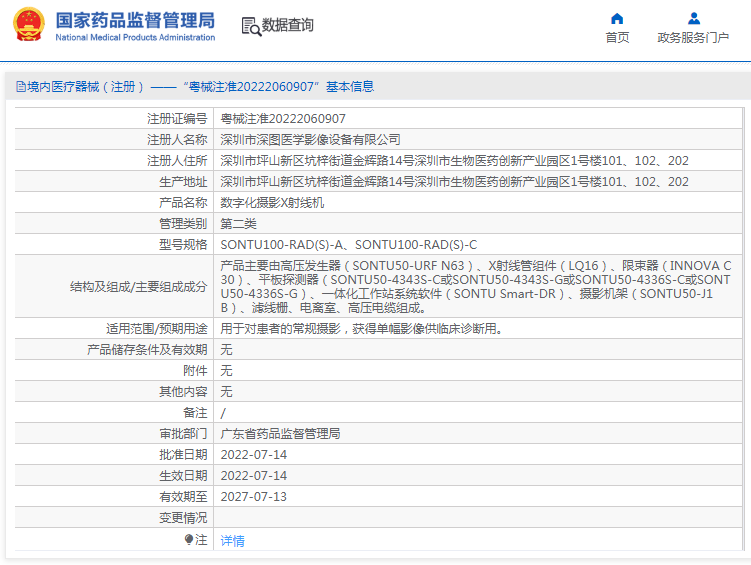This screenshot has height=565, width=751.
Task: Click expiry date 2027-07-13
Action: click(253, 497)
